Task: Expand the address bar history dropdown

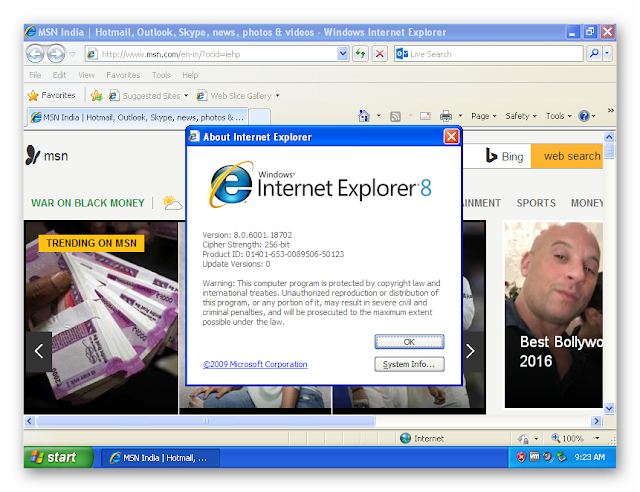Action: pyautogui.click(x=343, y=54)
